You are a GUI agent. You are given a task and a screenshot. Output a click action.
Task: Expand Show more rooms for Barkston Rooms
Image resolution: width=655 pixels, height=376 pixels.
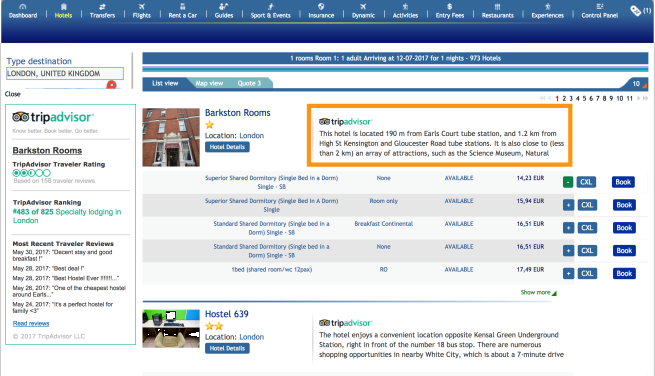pyautogui.click(x=538, y=292)
